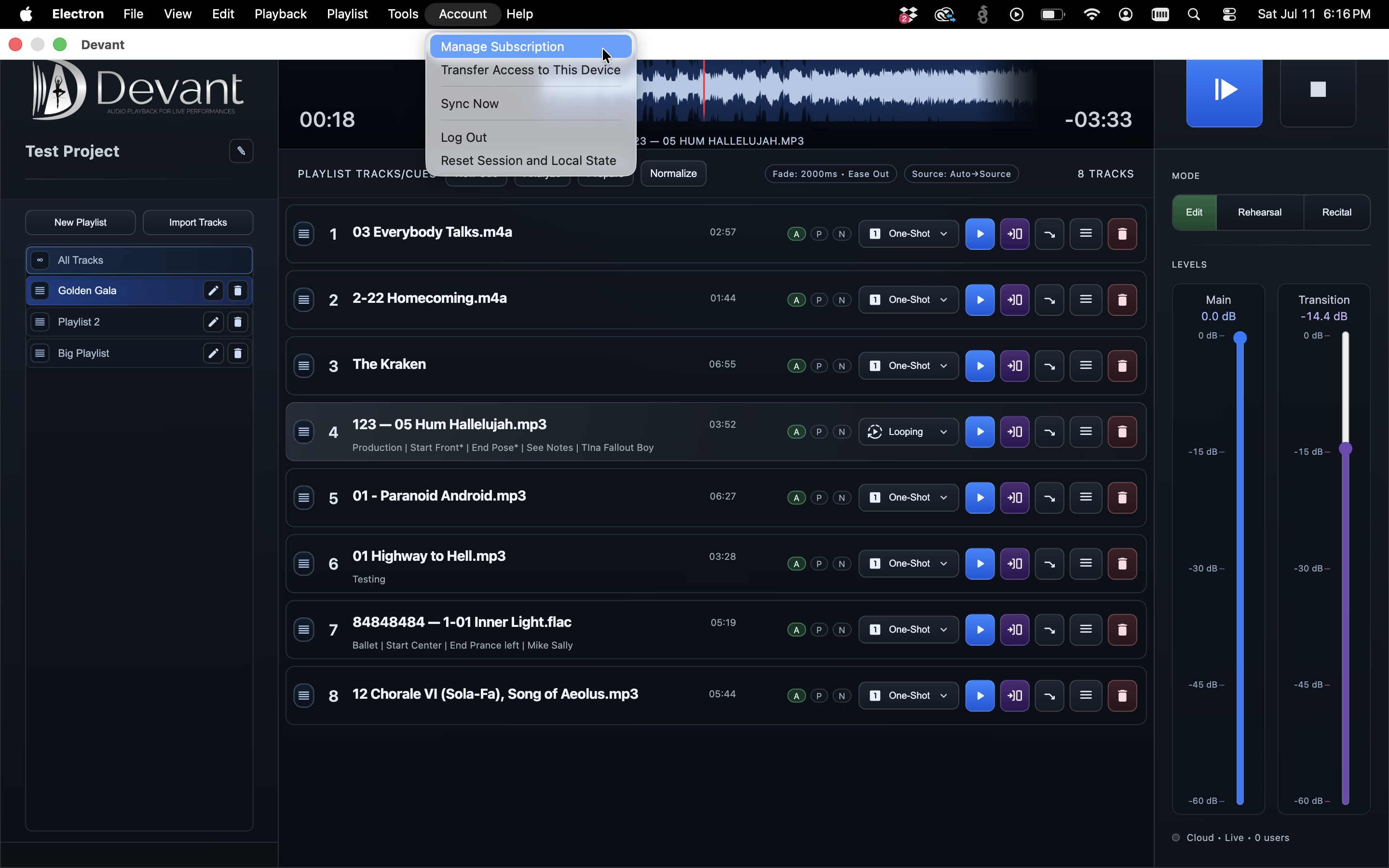
Task: Click the fade arrow icon on Paranoid Android
Action: 1049,498
